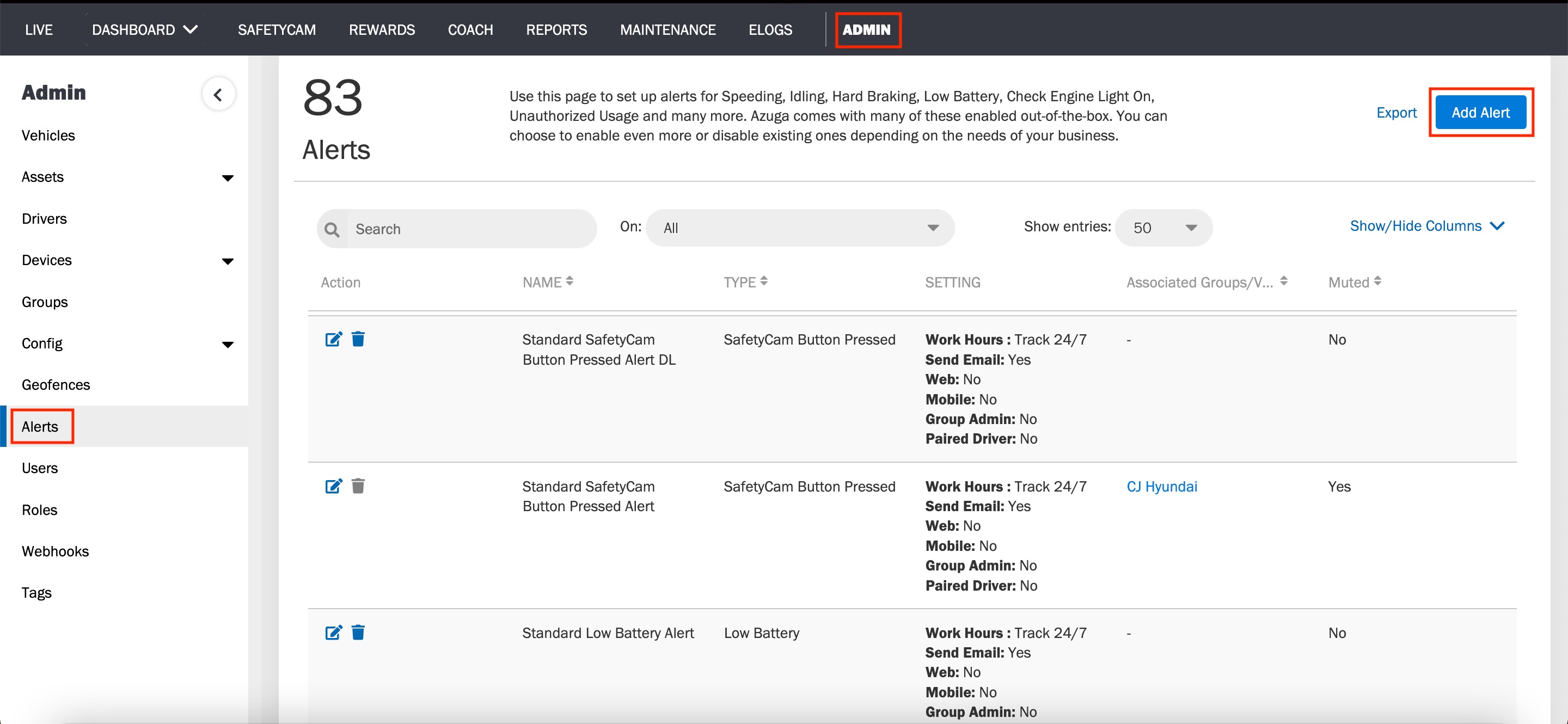Open the ELOGS tab
Screen dimensions: 1568x724
pos(770,29)
